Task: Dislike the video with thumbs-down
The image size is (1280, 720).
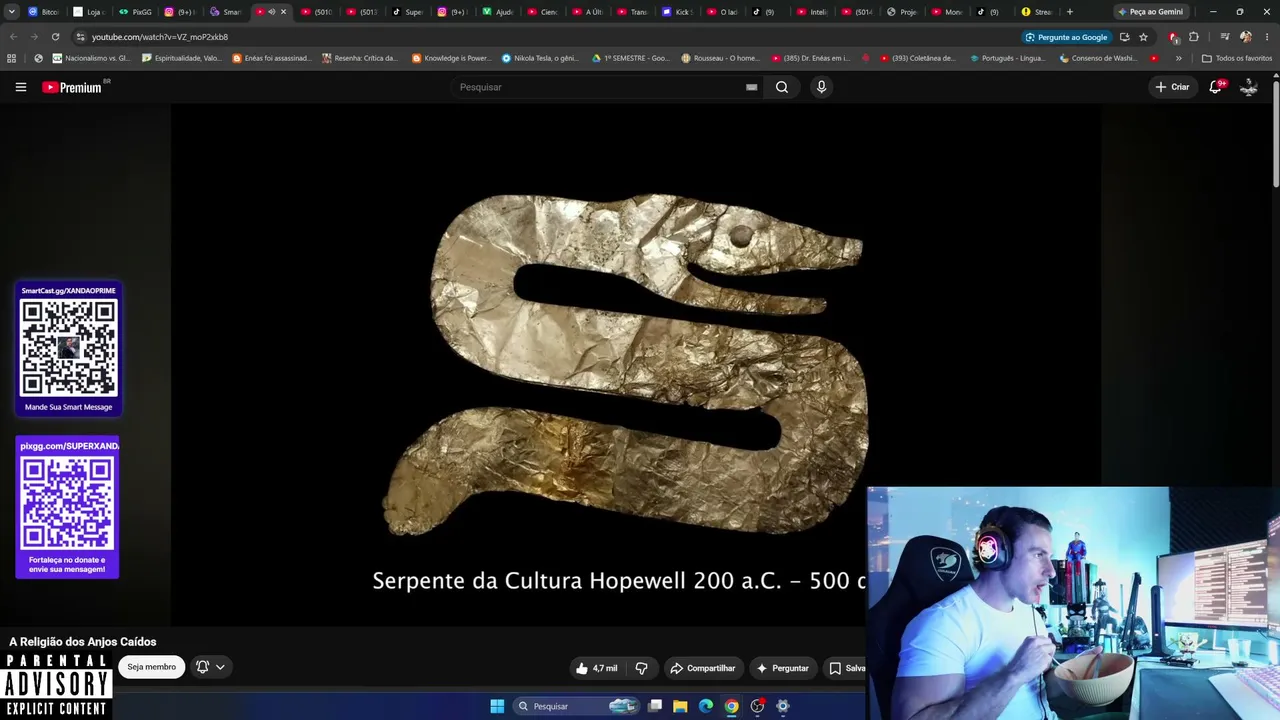Action: [x=642, y=668]
